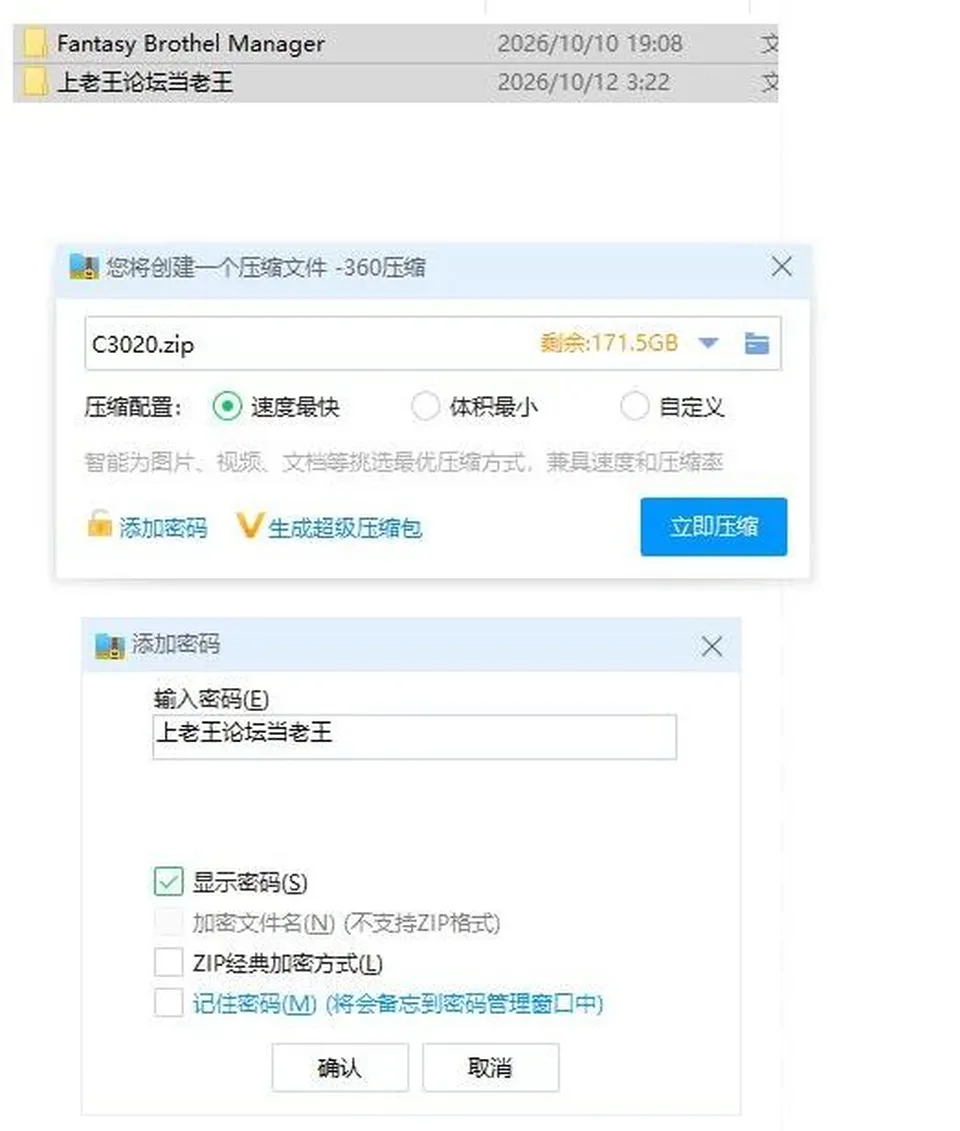Click the 上老王论坛当老王 folder icon in file list

point(35,82)
